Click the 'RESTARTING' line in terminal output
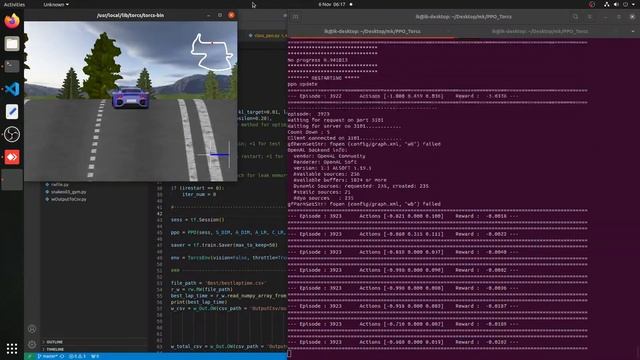640x360 pixels. click(x=324, y=78)
